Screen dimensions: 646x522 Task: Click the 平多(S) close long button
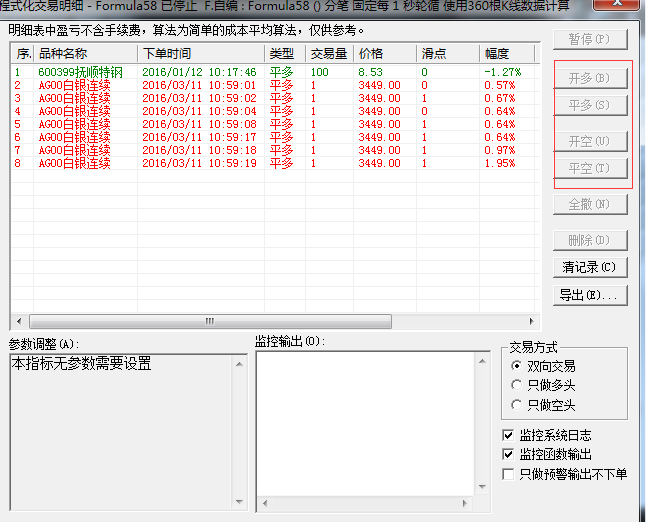pos(590,105)
